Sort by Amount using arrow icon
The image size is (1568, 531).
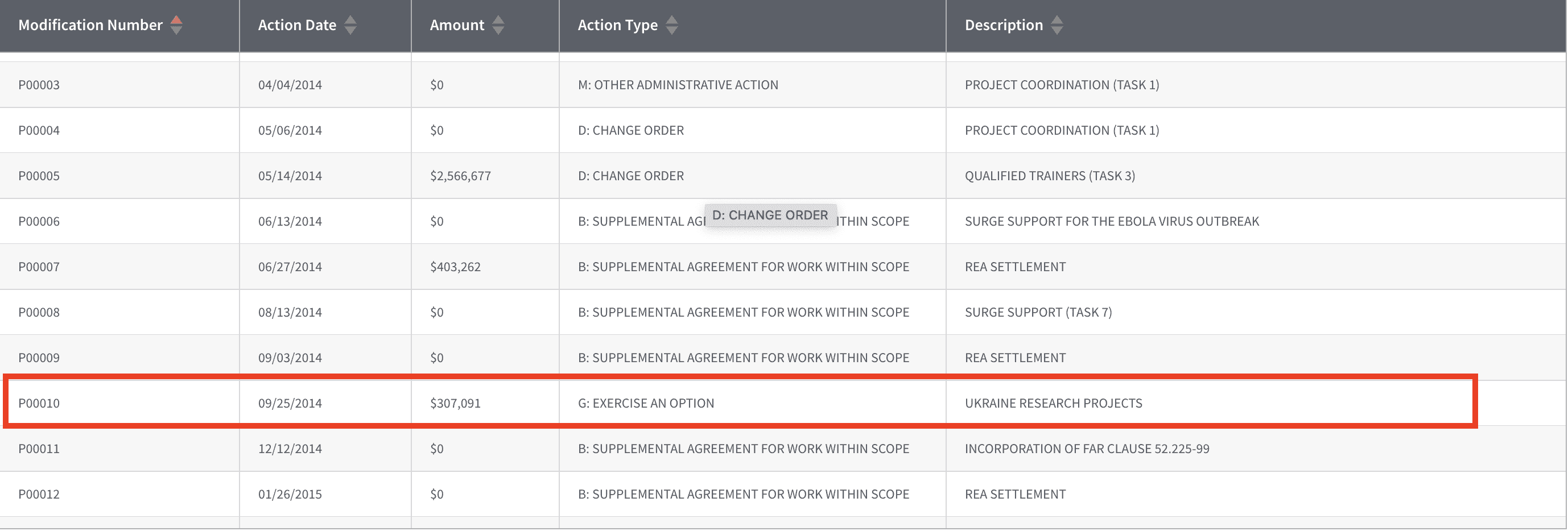pos(498,25)
